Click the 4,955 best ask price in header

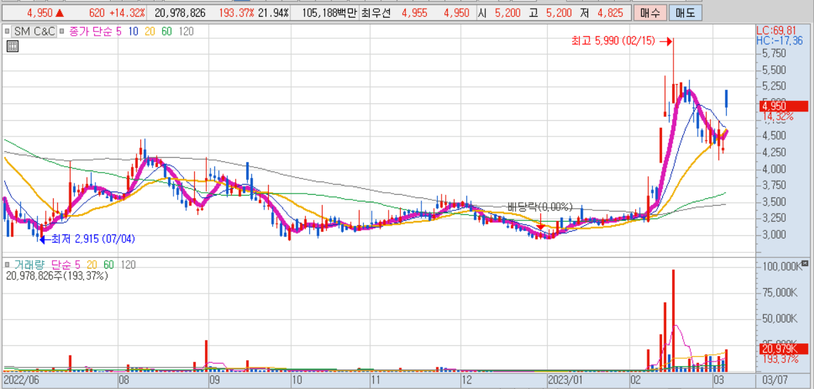coord(414,13)
